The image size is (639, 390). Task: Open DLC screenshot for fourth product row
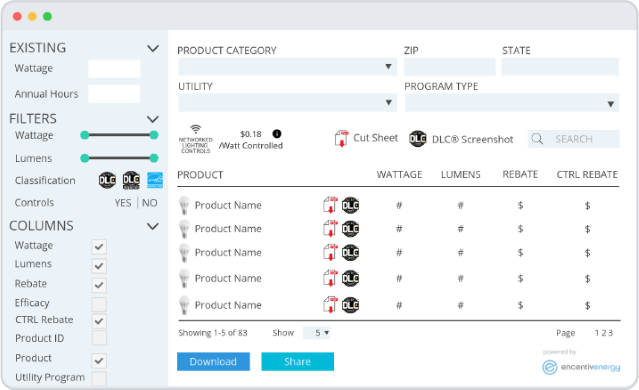point(350,278)
